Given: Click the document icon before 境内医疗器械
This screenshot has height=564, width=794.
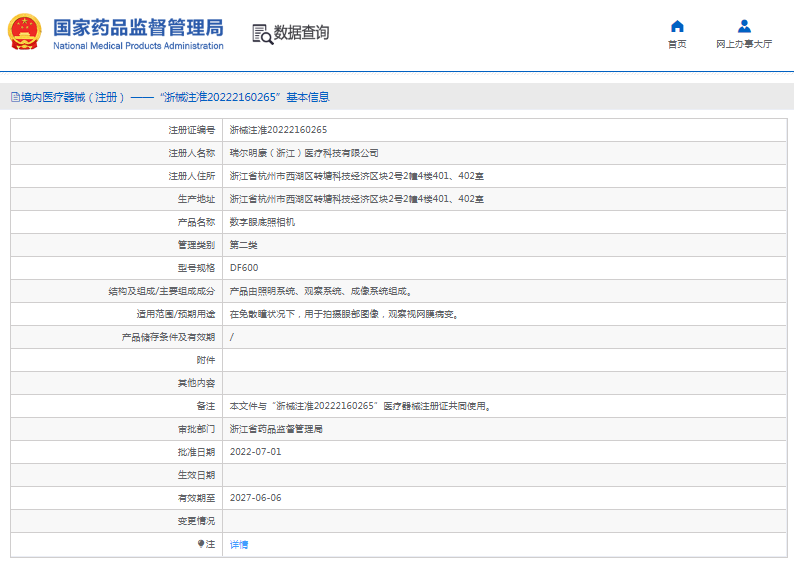Looking at the screenshot, I should (16, 97).
